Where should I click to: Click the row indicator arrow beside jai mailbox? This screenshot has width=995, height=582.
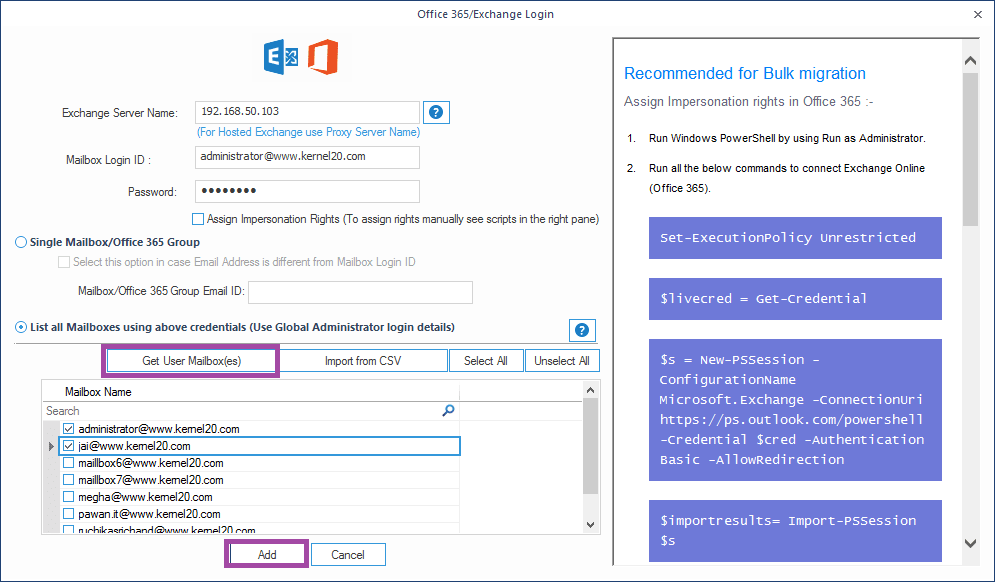(51, 446)
